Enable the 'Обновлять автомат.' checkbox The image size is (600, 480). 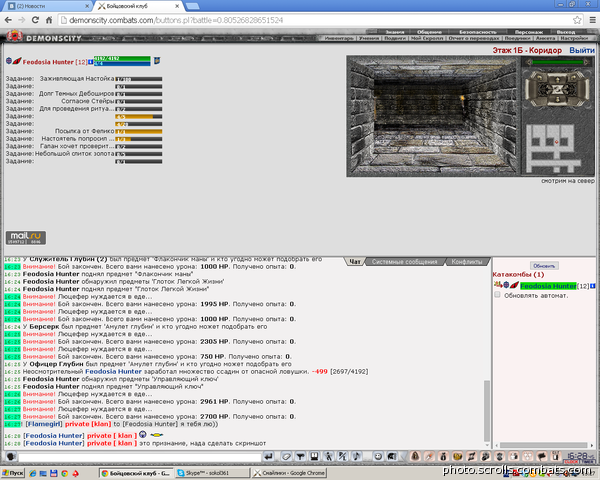[497, 295]
